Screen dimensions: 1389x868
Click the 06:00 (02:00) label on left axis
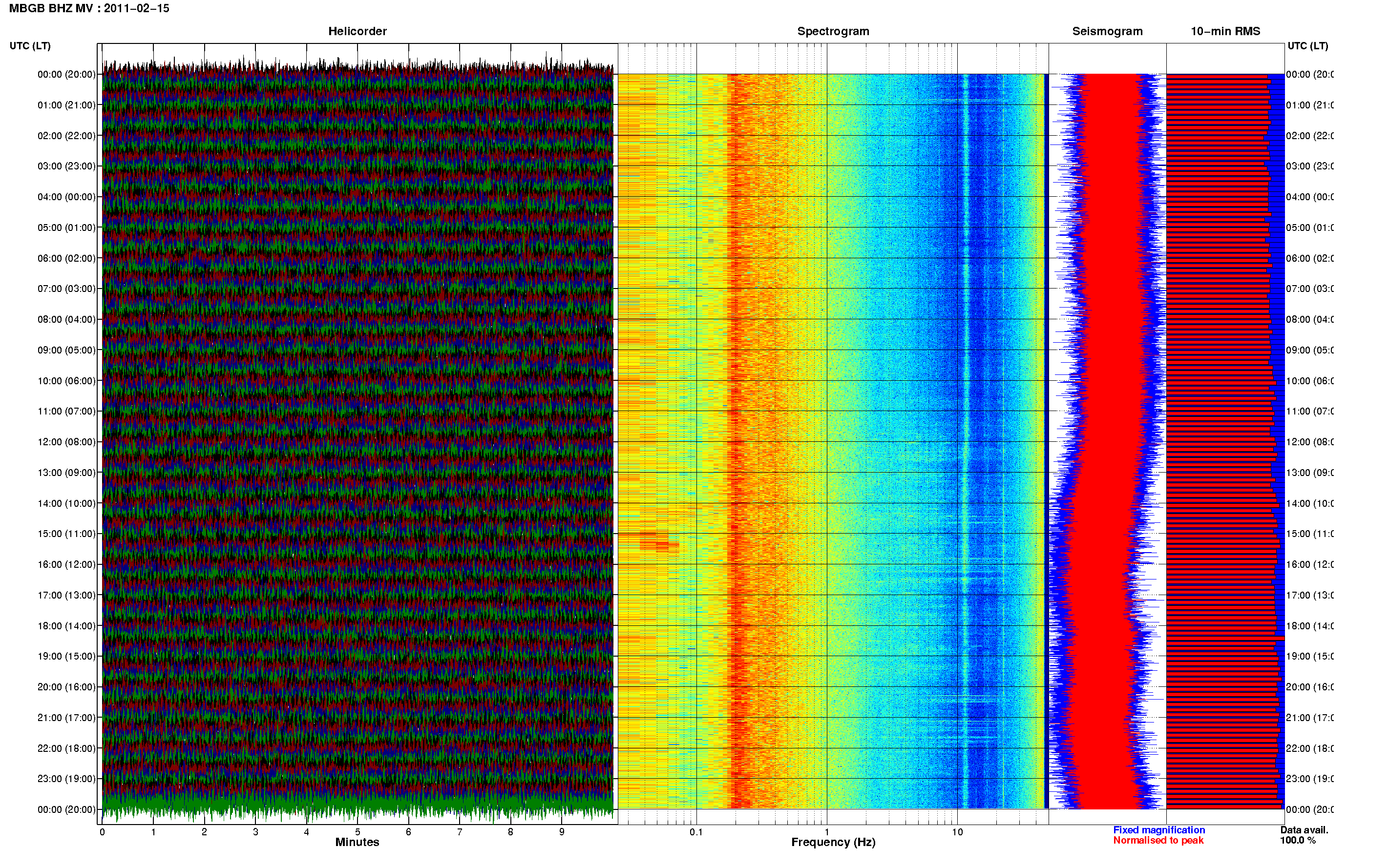tap(66, 258)
